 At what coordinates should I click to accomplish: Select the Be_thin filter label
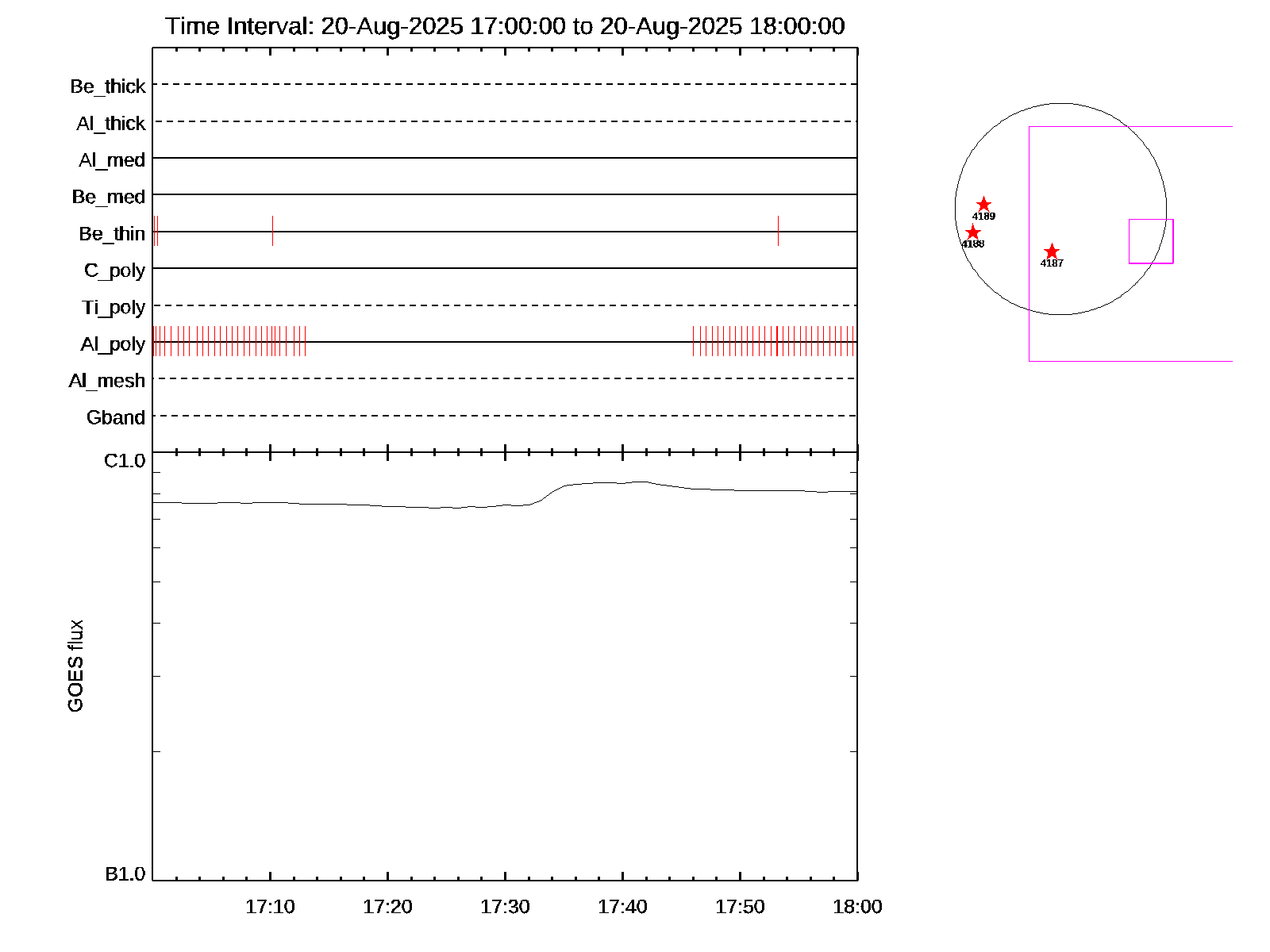pos(112,234)
